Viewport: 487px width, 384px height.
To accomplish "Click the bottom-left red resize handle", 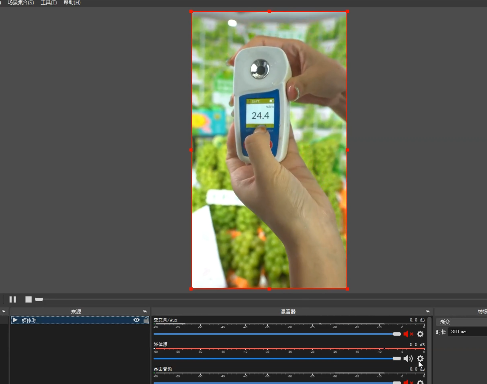I will [191, 289].
